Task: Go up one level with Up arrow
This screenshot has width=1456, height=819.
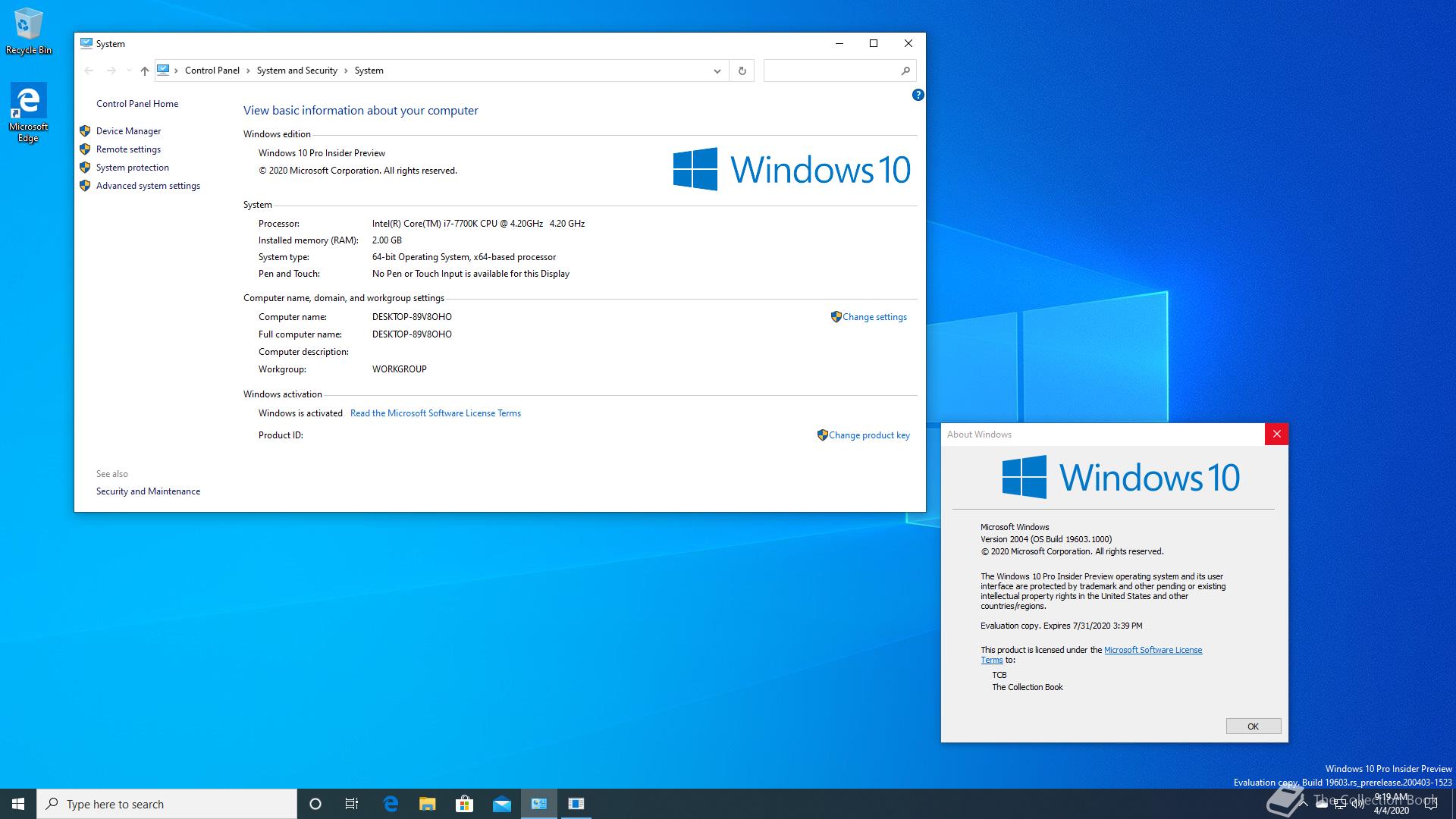Action: pyautogui.click(x=145, y=71)
